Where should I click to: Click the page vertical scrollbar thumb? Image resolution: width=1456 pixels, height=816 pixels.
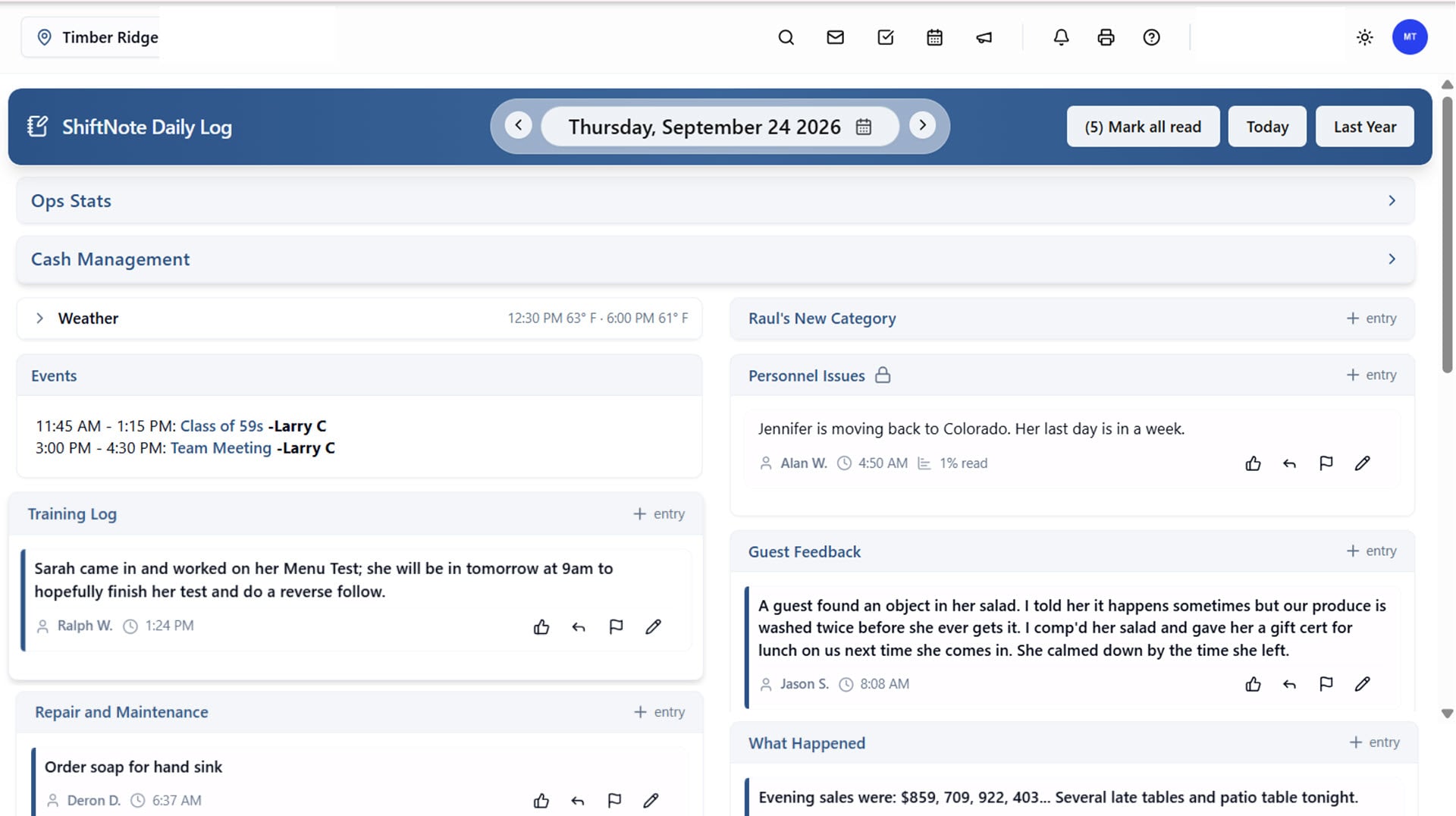(x=1447, y=234)
